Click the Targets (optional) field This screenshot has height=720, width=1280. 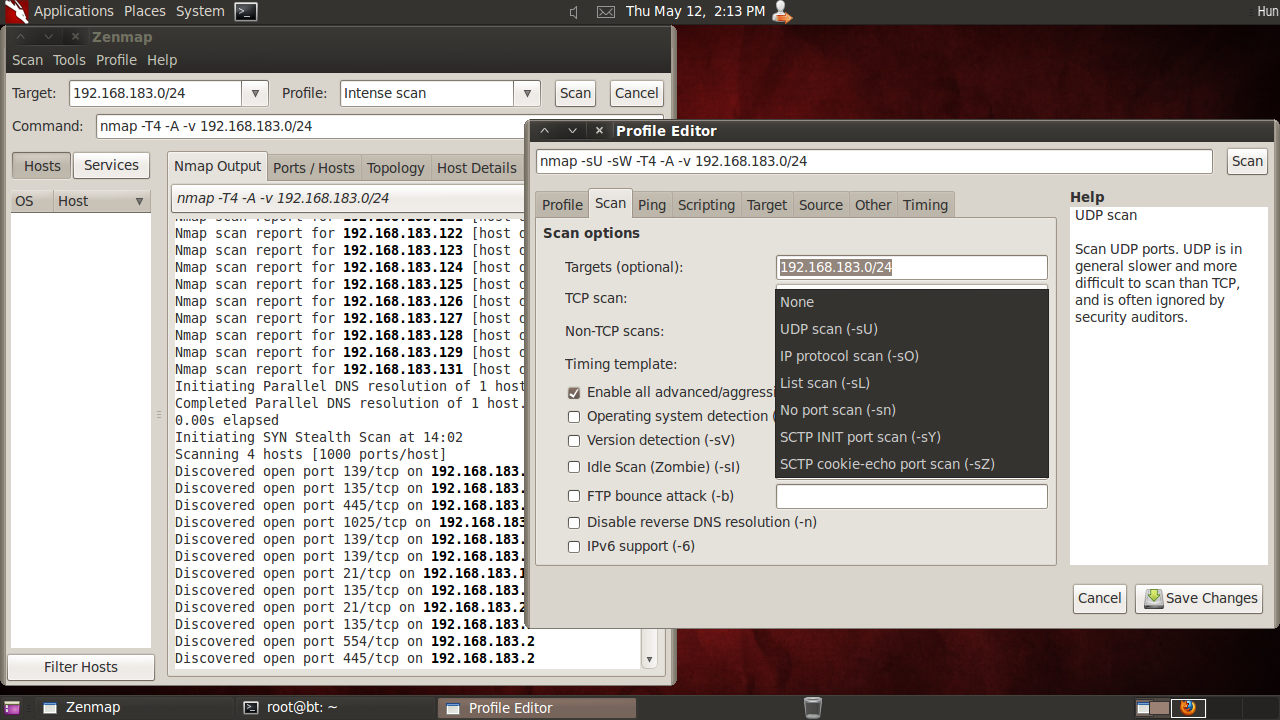point(912,267)
